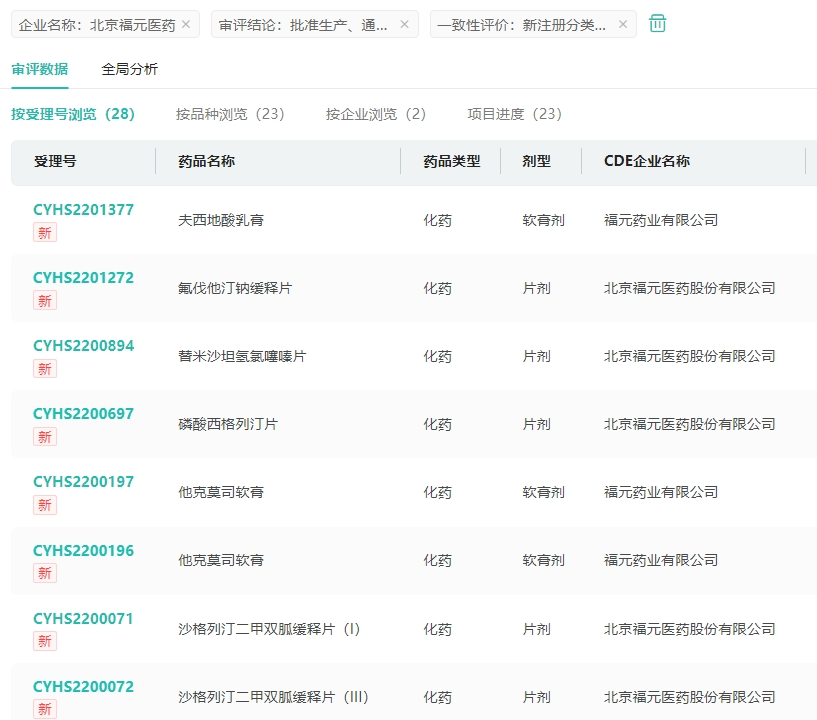Click 北京福元医药股份有限公司 in row CYHS2200697
This screenshot has width=817, height=720.
[690, 424]
